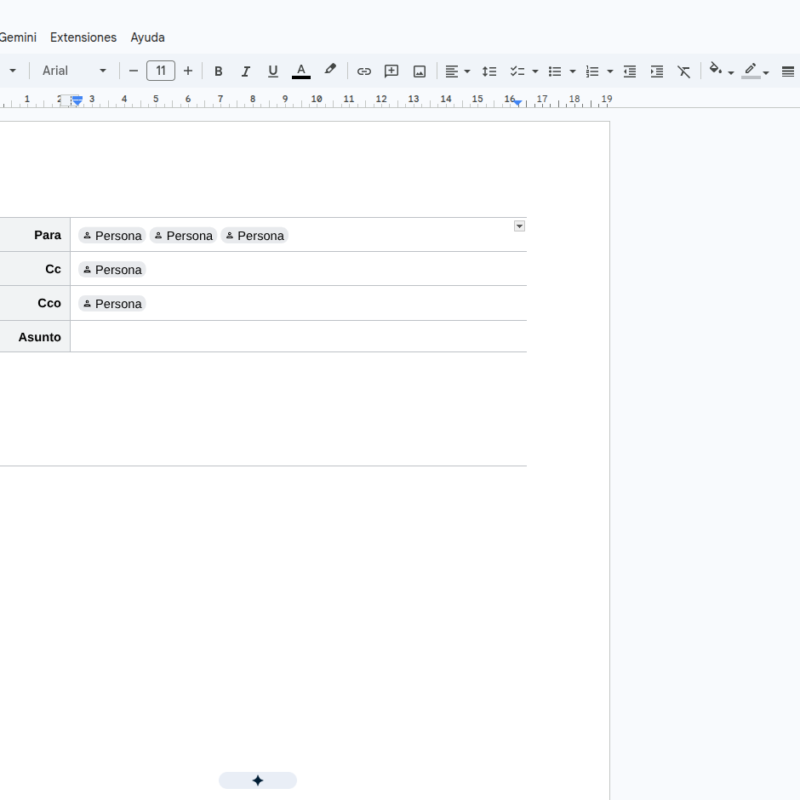The image size is (800, 800).
Task: Click the right indent marker on ruler
Action: click(x=518, y=104)
